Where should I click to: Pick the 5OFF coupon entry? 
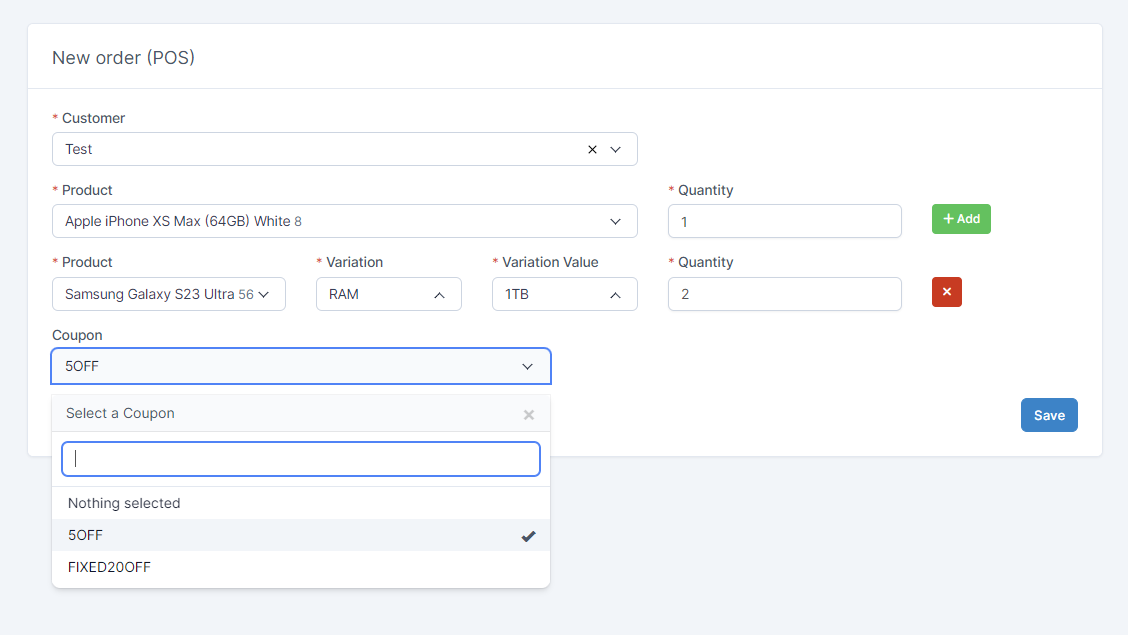click(x=85, y=535)
